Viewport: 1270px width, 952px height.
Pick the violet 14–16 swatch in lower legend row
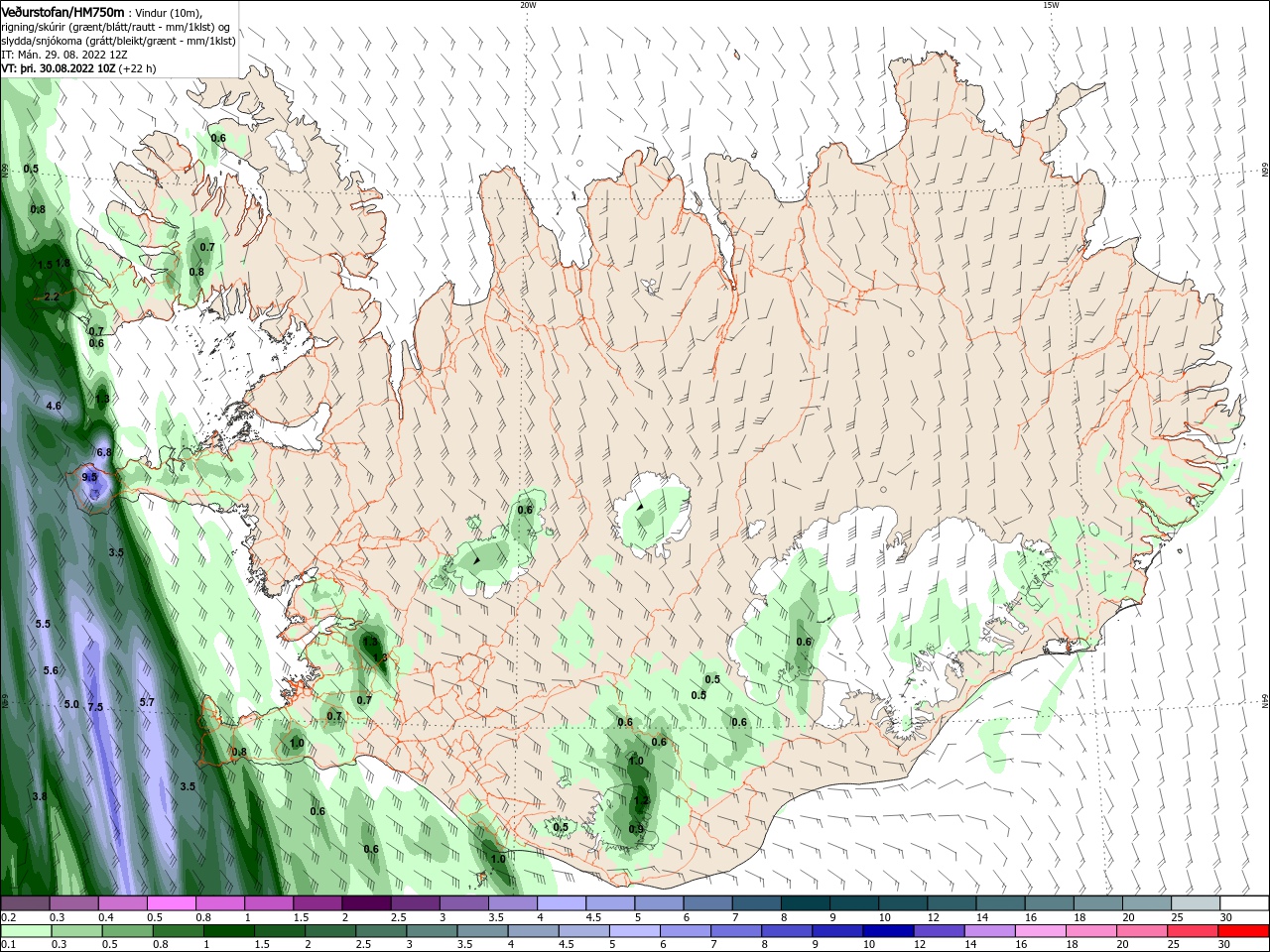click(x=990, y=931)
